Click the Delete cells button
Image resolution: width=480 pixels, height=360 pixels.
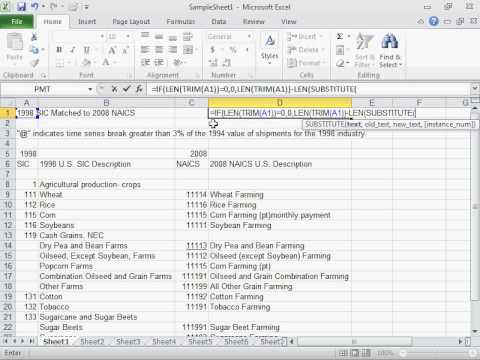(x=306, y=50)
